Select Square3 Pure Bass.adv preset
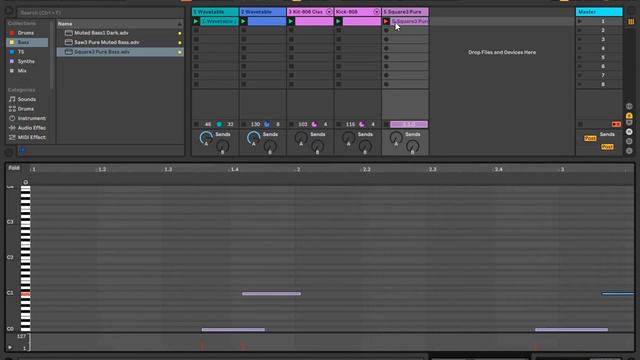Viewport: 640px width, 360px height. tap(120, 52)
